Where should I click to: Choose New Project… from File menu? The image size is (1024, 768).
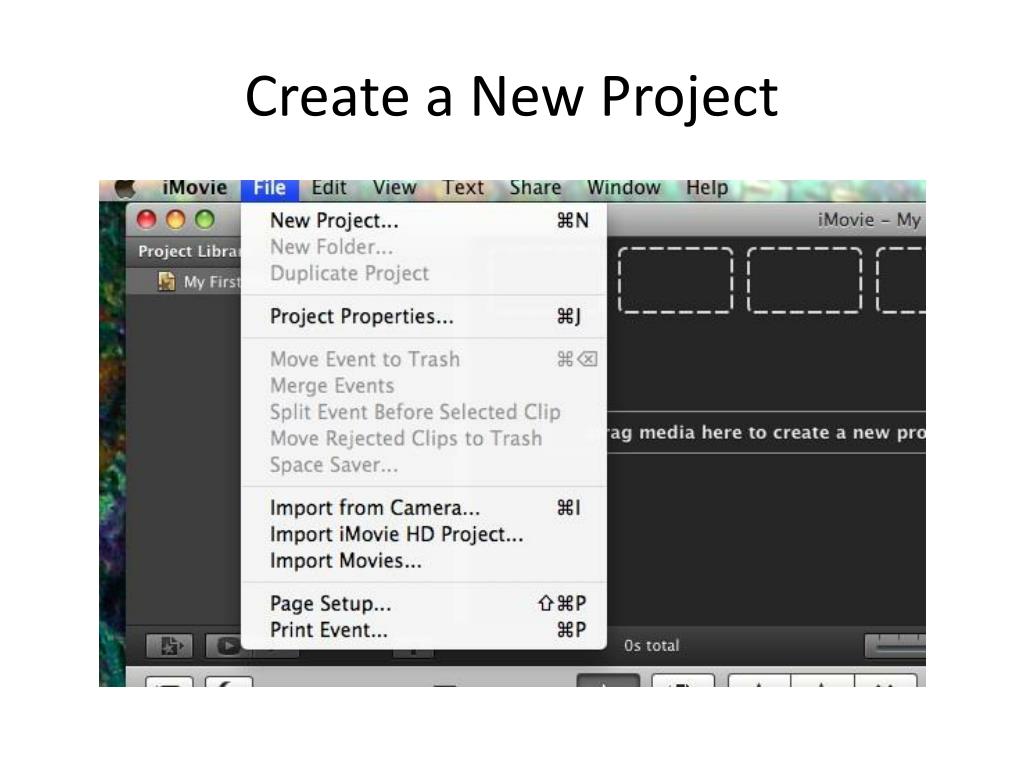pos(424,221)
